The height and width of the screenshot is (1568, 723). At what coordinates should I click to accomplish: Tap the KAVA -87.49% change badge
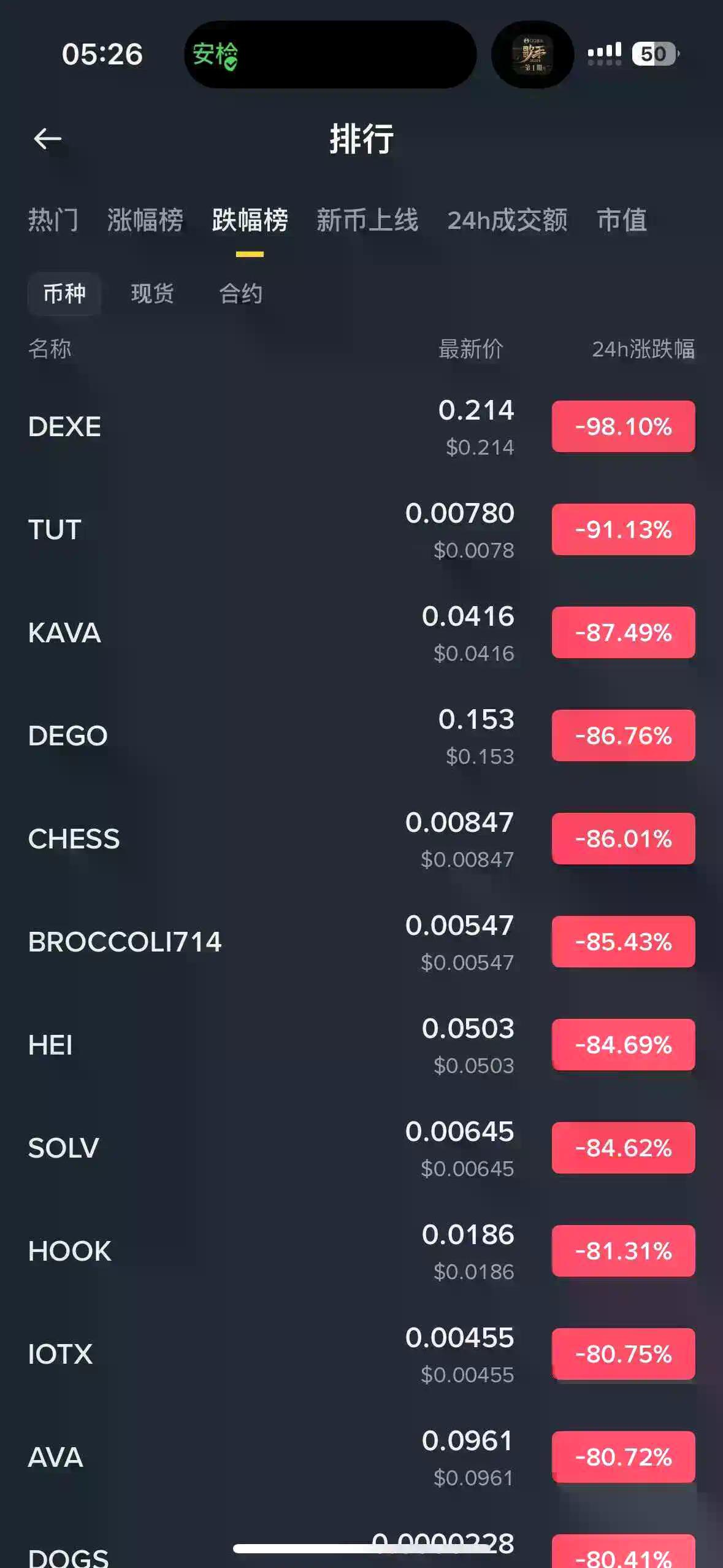[x=623, y=632]
